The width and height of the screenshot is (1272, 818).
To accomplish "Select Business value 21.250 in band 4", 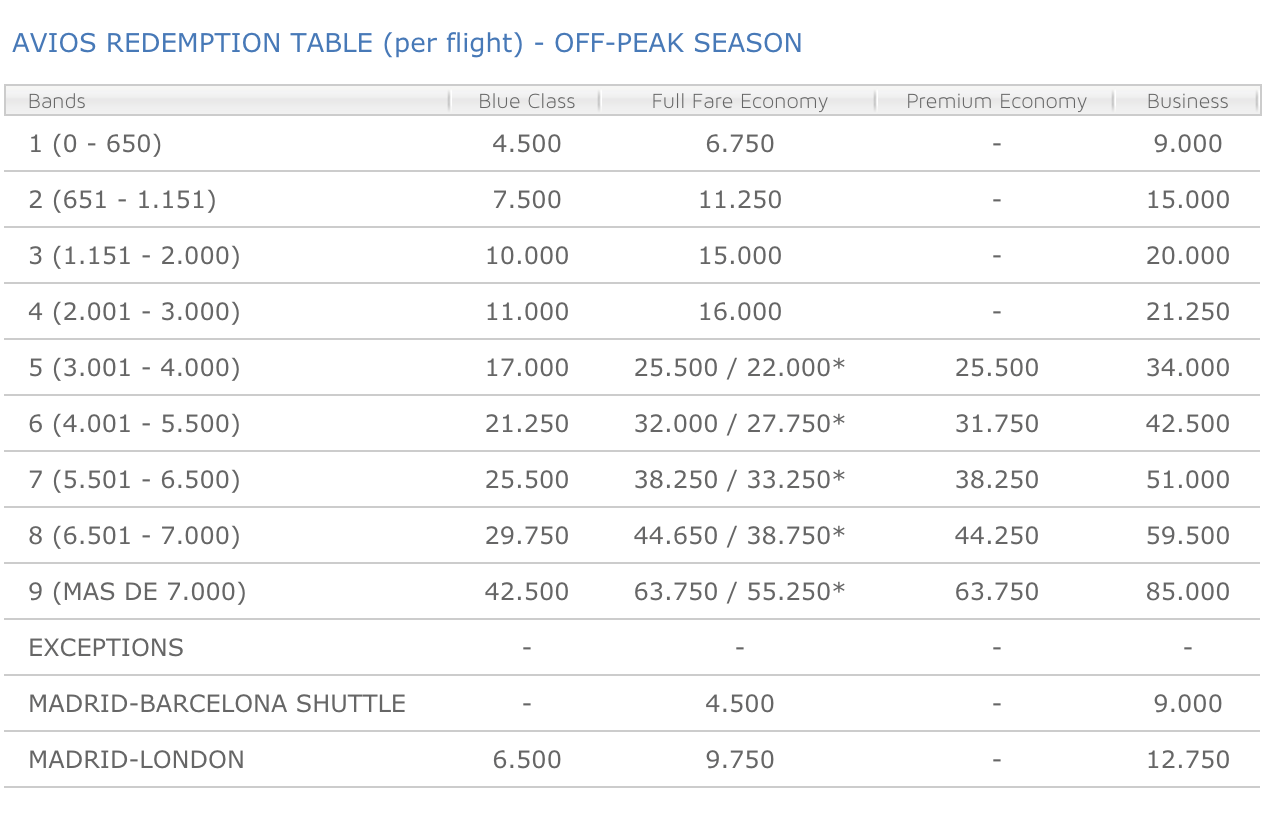I will 1187,312.
